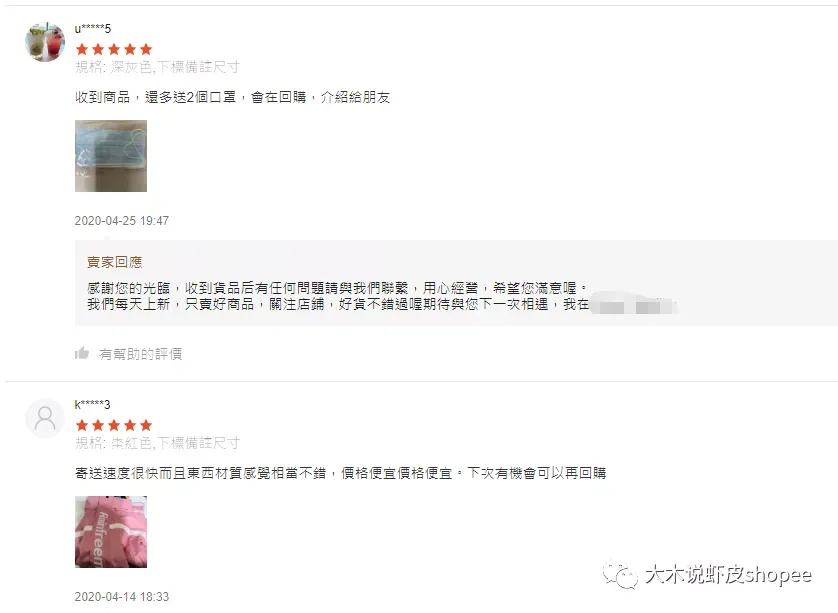Screen dimensions: 838x613
Task: Click the WeChat logo in watermark
Action: 620,575
